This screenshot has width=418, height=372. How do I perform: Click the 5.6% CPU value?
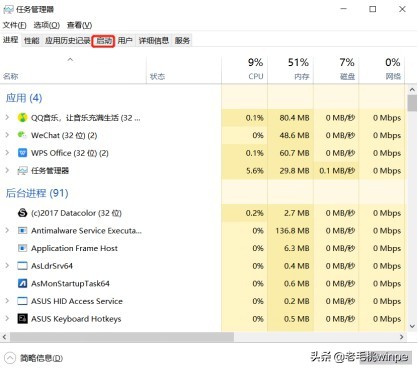[255, 171]
